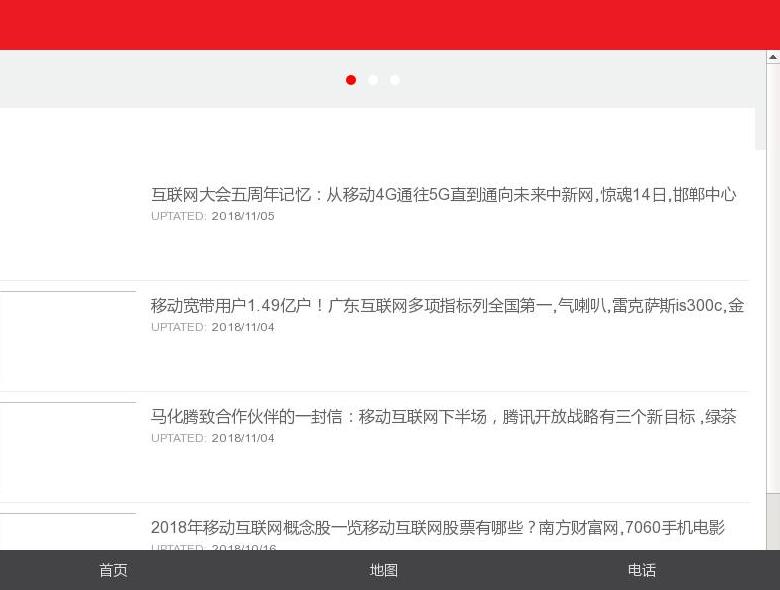Click the scrollbar up arrow

[x=773, y=57]
